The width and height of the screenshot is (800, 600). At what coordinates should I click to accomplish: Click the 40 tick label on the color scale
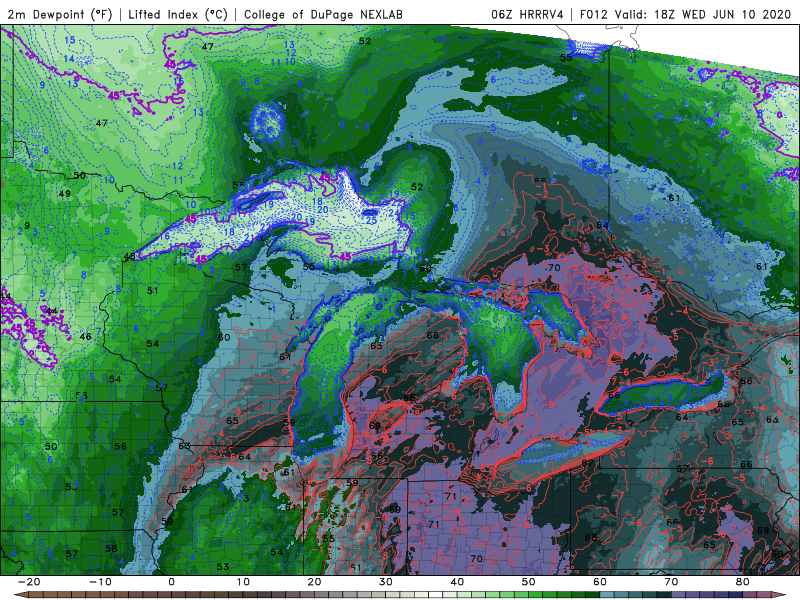(457, 582)
